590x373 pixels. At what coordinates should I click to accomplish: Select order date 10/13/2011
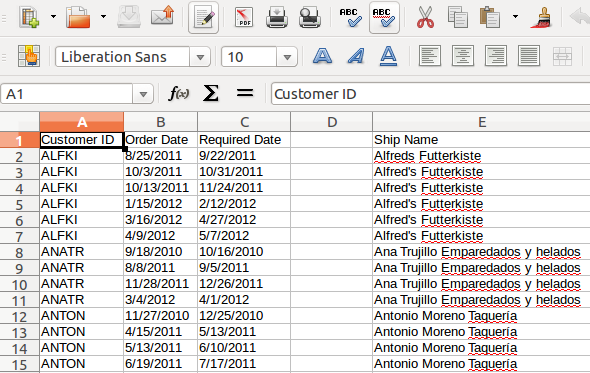(161, 188)
